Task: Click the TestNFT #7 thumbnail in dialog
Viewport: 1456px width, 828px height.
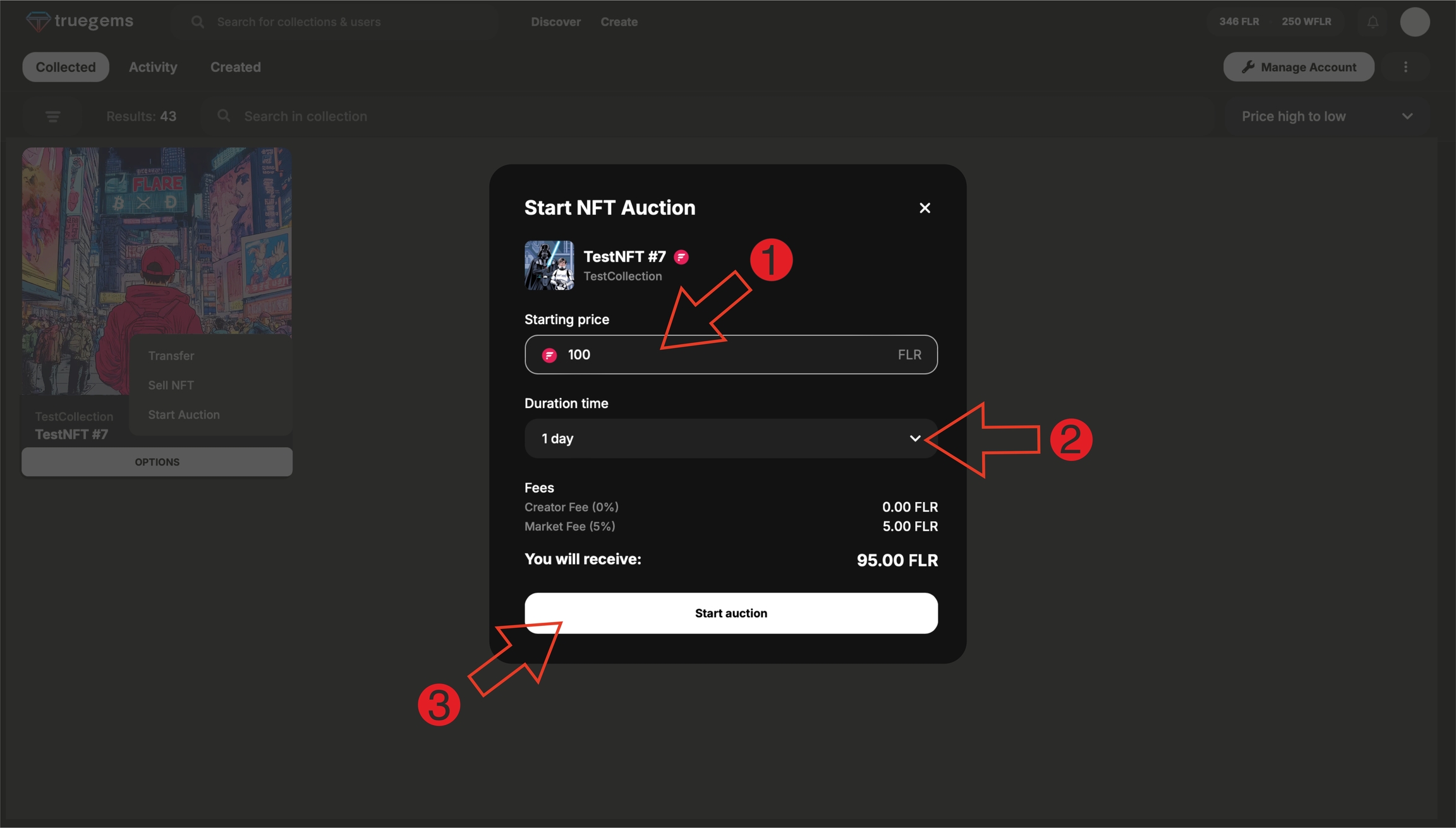Action: [549, 265]
